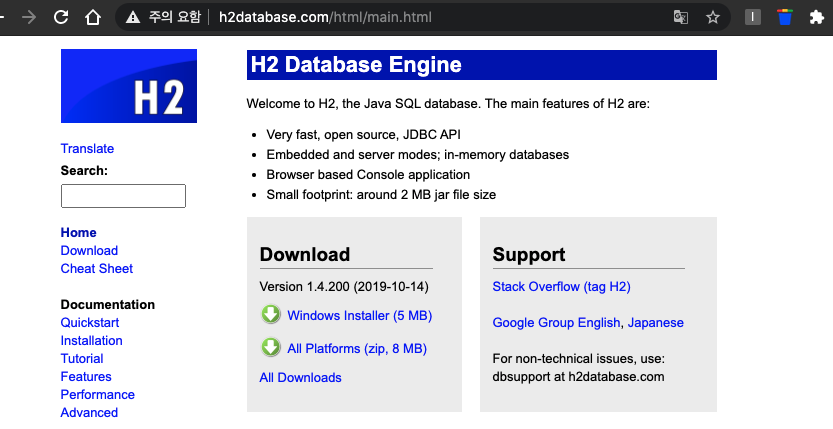
Task: Open the All Downloads link
Action: point(301,377)
